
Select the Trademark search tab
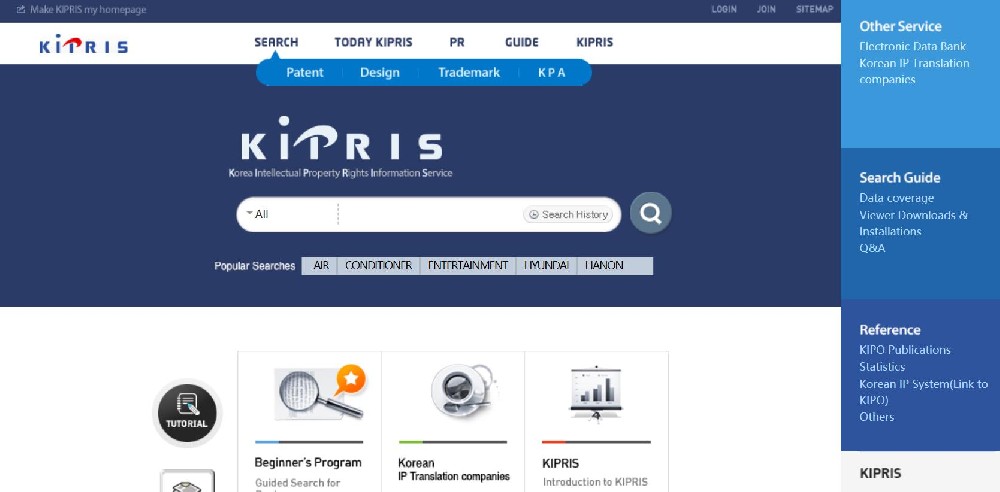[469, 73]
